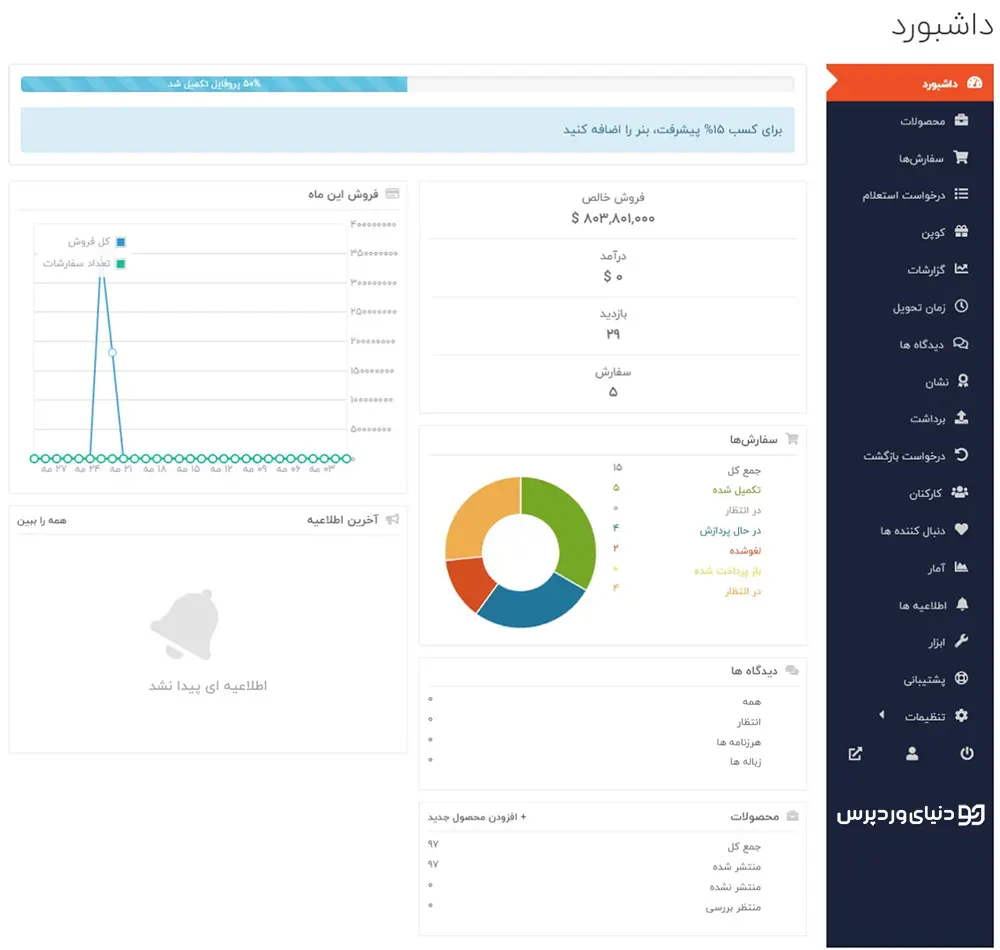1000x950 pixels.
Task: Click the power logout icon
Action: coord(967,754)
